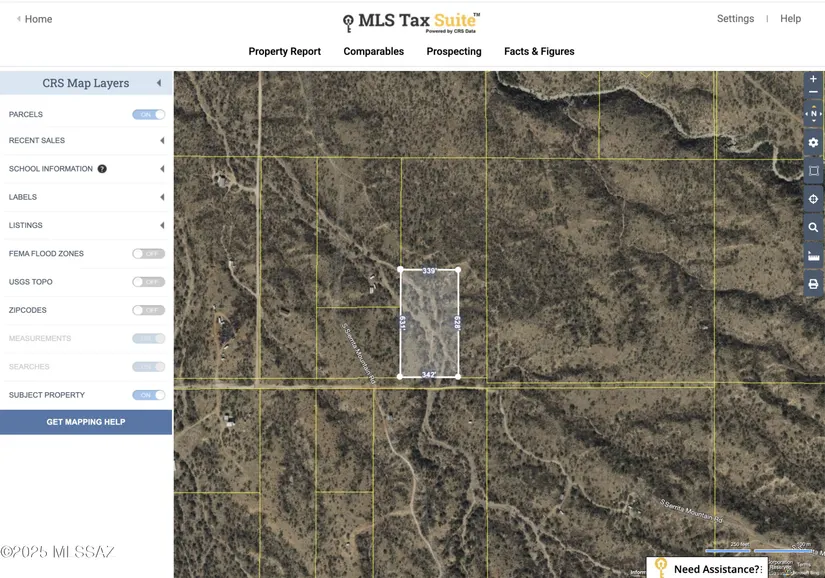Print the map with printer icon
825x578 pixels.
coord(813,284)
